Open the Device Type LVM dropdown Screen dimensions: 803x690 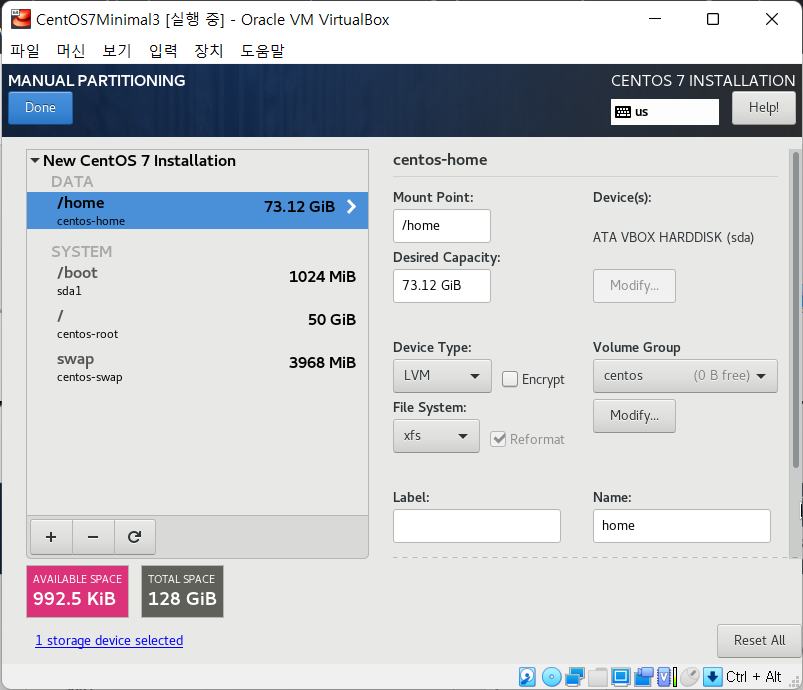pos(442,375)
